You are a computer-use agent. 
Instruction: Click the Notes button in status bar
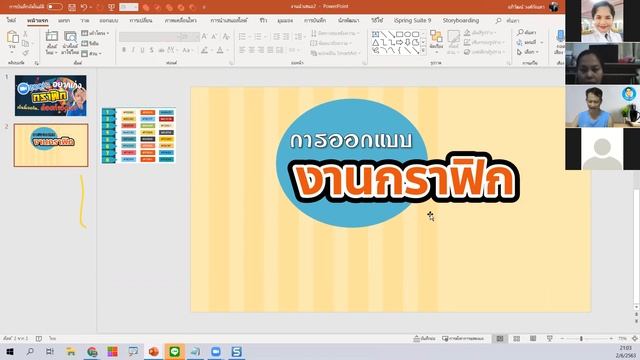point(424,339)
